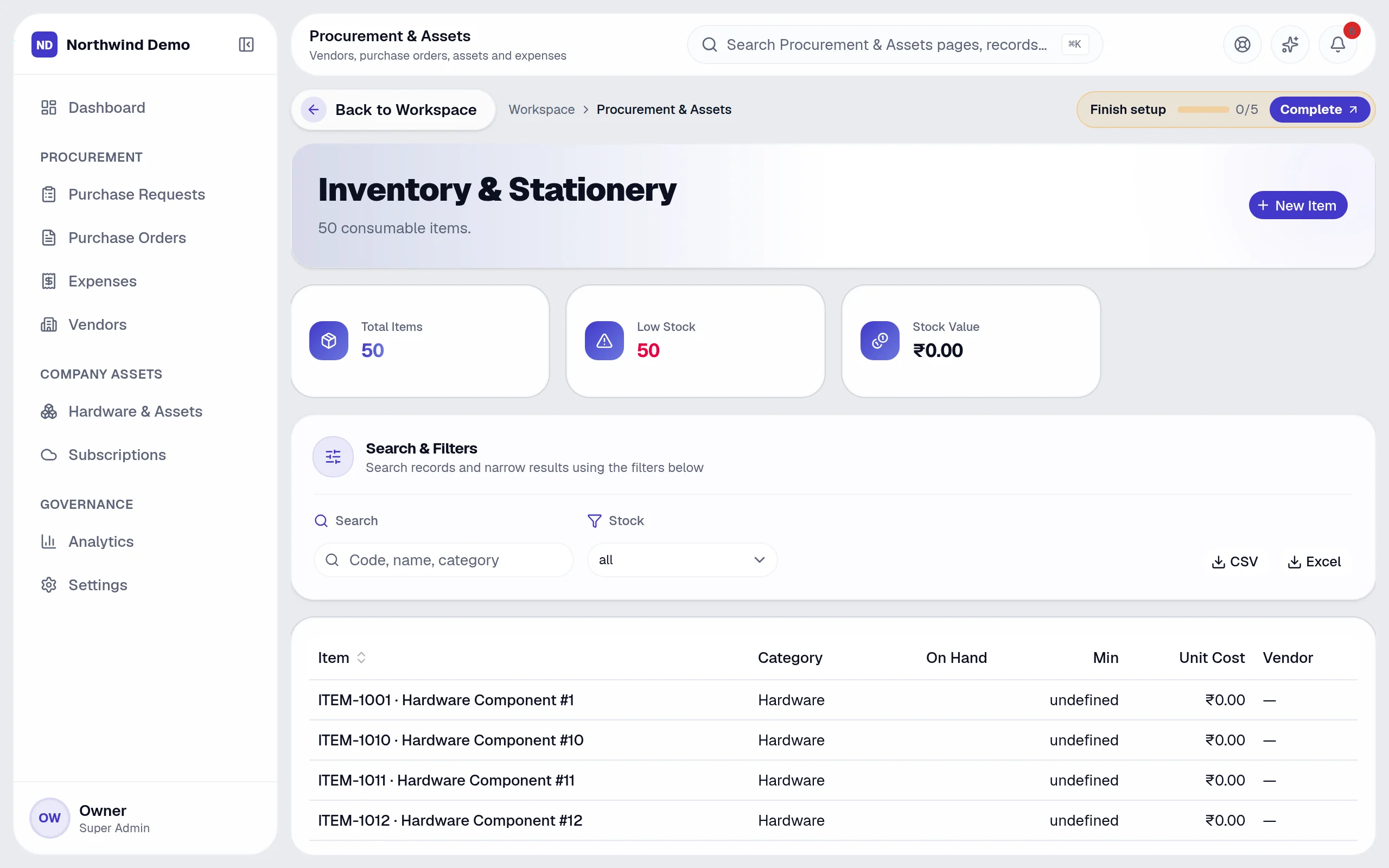Export the list as CSV
This screenshot has width=1389, height=868.
1234,561
